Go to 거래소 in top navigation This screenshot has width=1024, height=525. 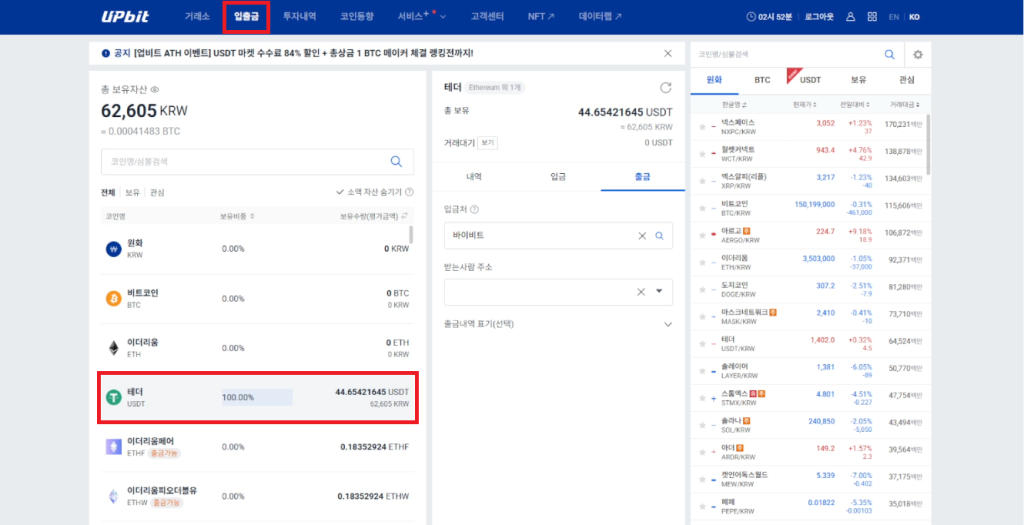pos(197,16)
